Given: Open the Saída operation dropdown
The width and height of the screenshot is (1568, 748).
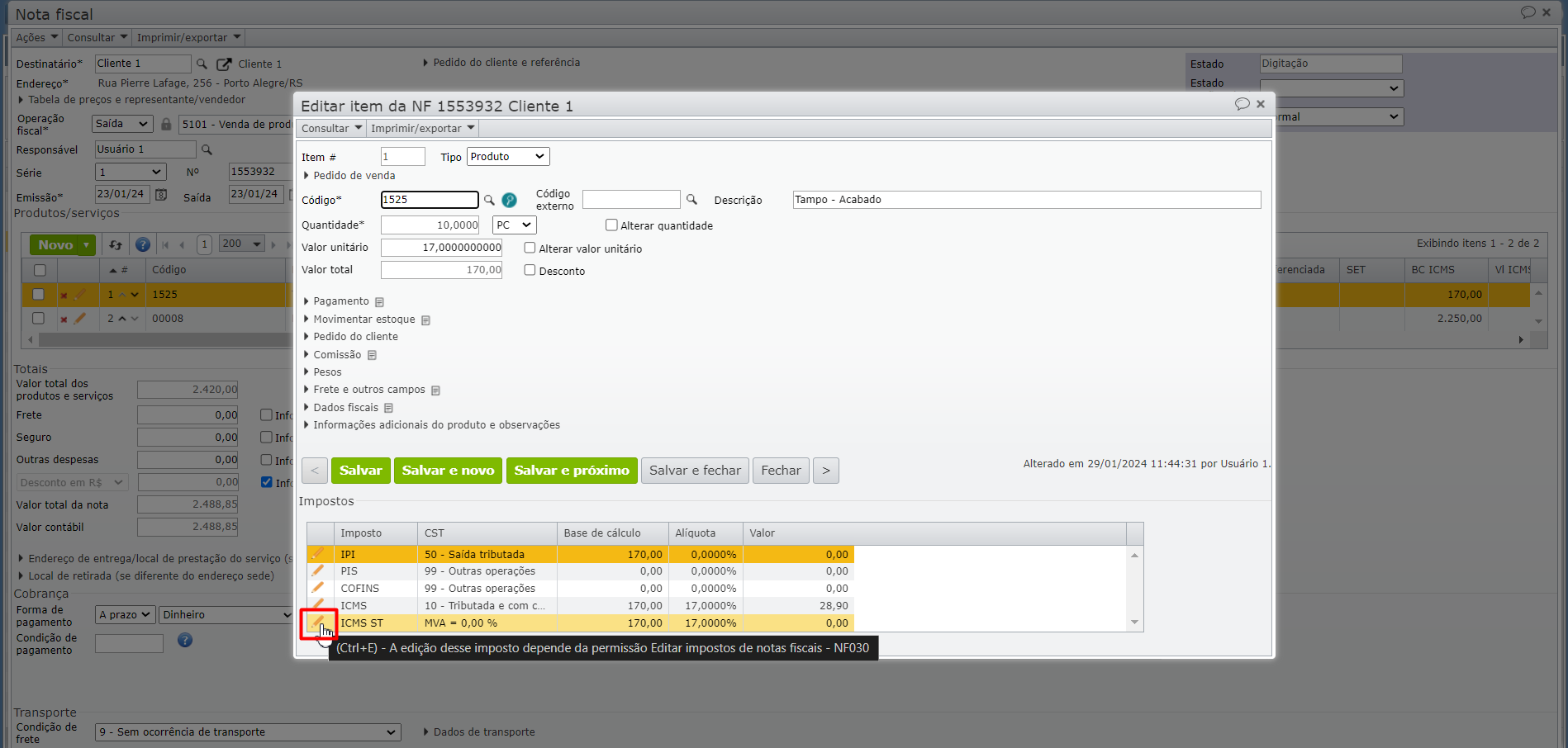Looking at the screenshot, I should [122, 124].
